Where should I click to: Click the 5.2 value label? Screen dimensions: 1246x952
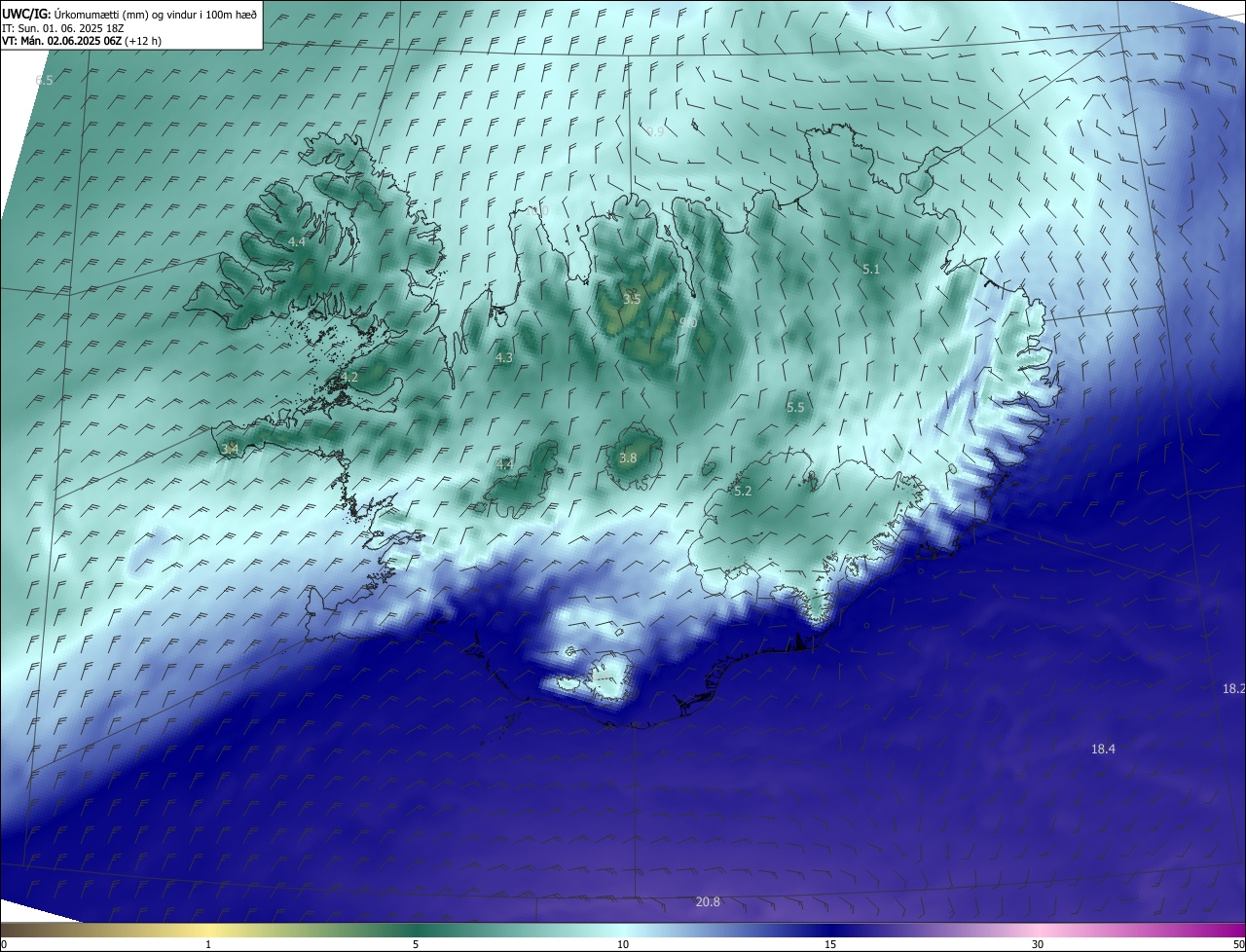point(743,492)
